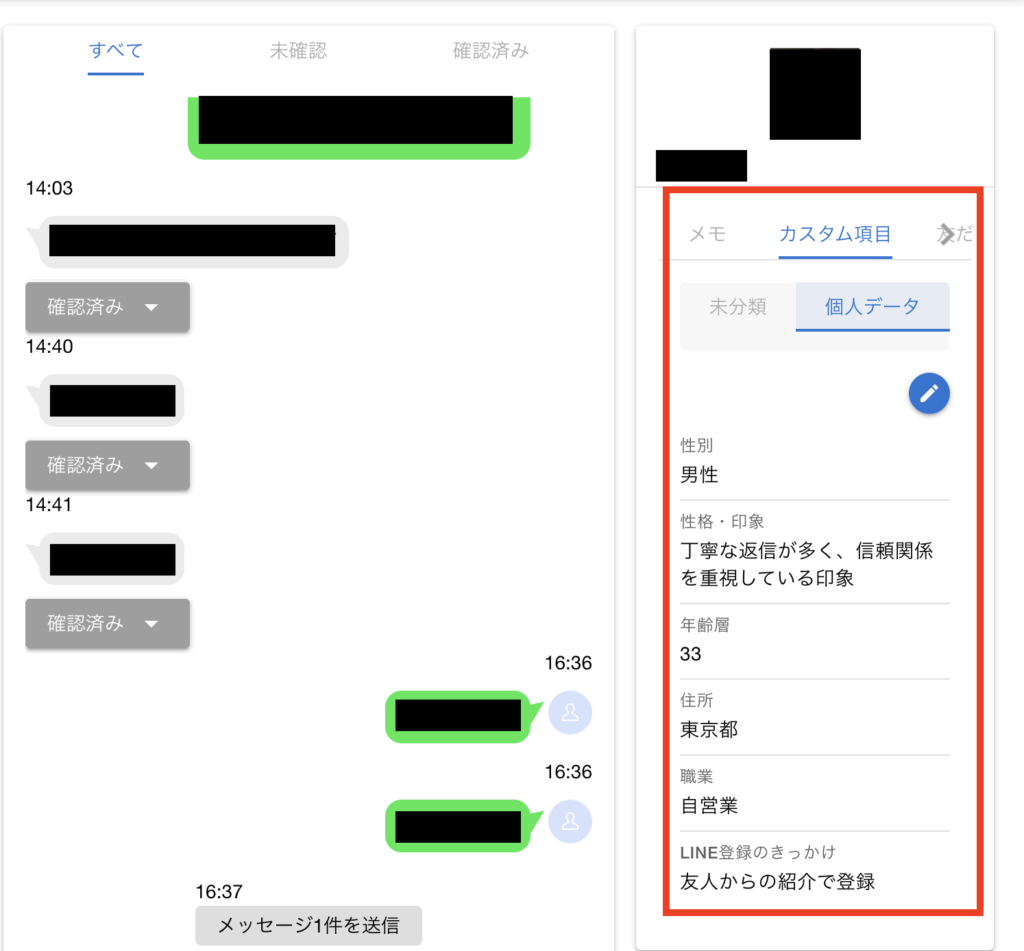
Task: Open the メモ tab
Action: coord(707,234)
